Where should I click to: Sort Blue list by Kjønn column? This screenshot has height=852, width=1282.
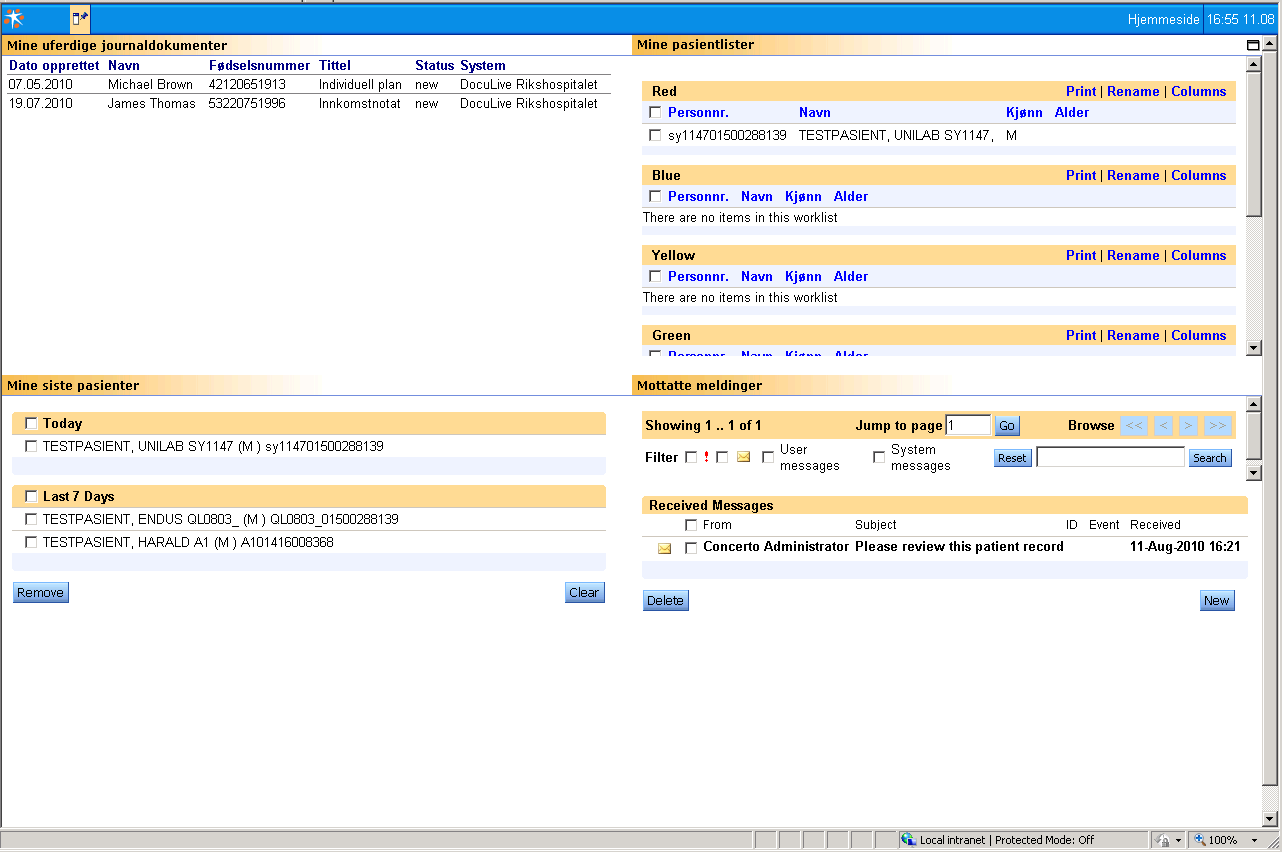803,196
